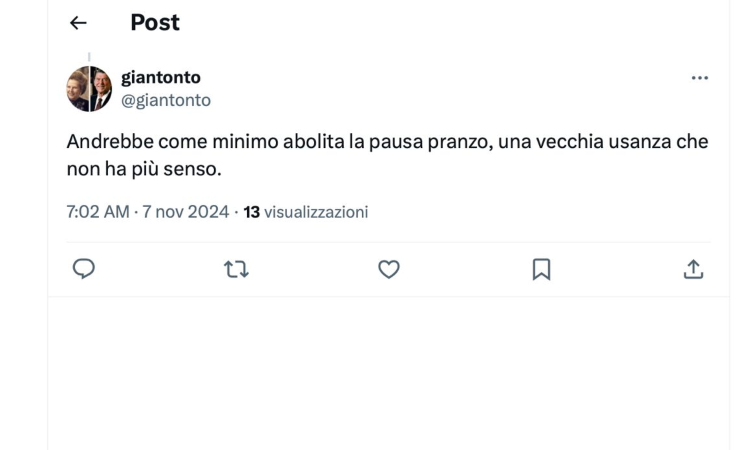740x450 pixels.
Task: Like the post with the heart icon
Action: [389, 269]
